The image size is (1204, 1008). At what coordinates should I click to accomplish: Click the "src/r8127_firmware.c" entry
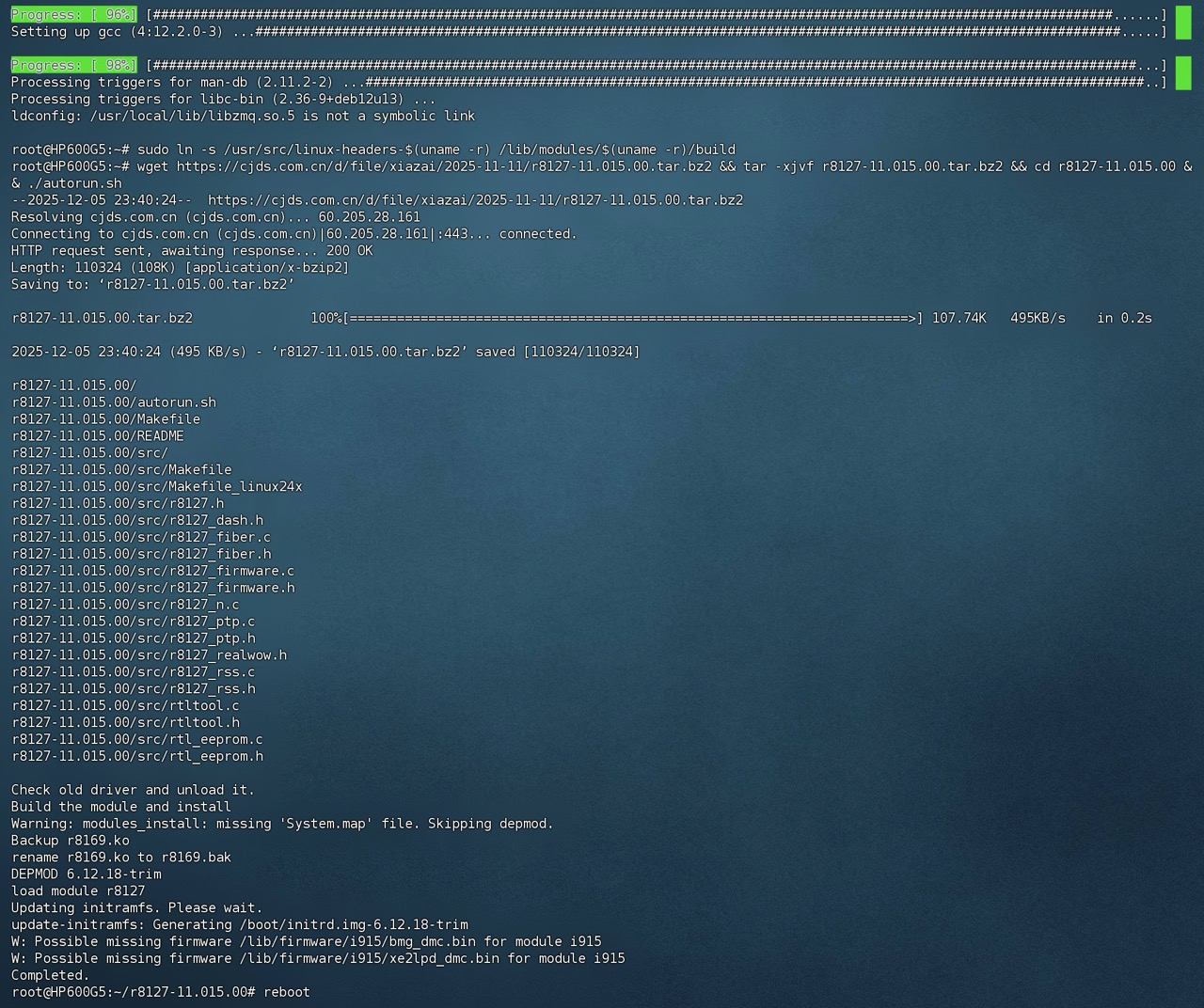point(153,572)
